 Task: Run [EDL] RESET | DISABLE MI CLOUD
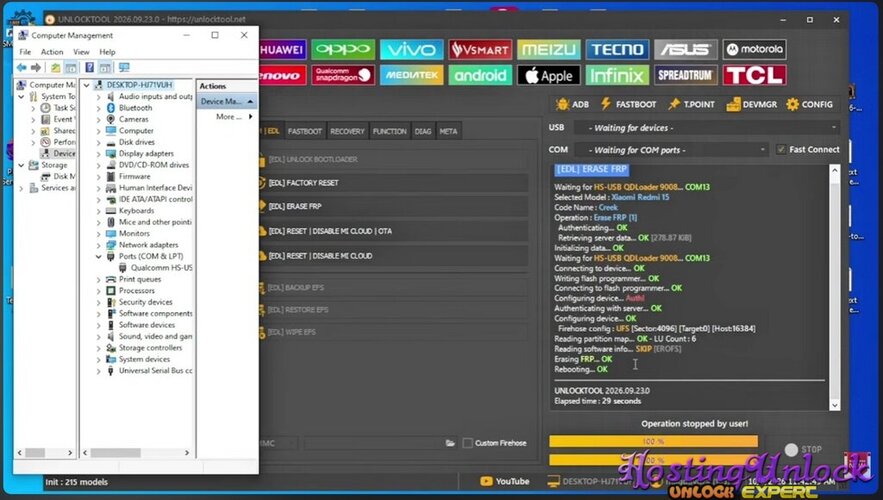pyautogui.click(x=394, y=256)
